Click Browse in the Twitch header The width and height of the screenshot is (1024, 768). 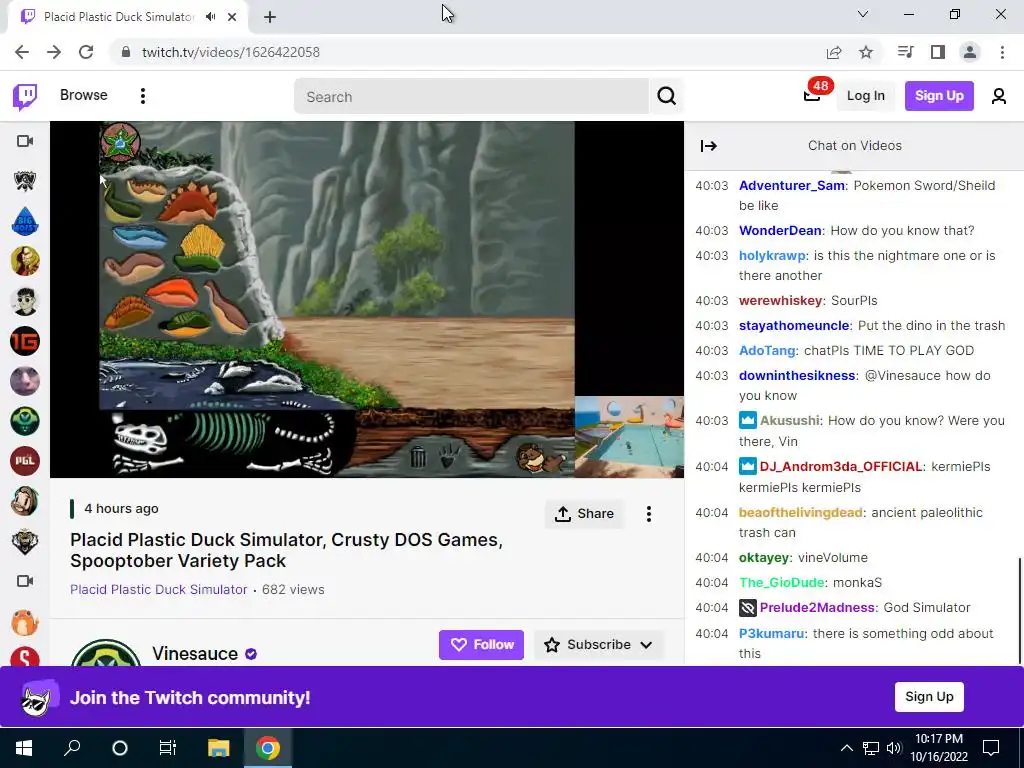pos(84,95)
